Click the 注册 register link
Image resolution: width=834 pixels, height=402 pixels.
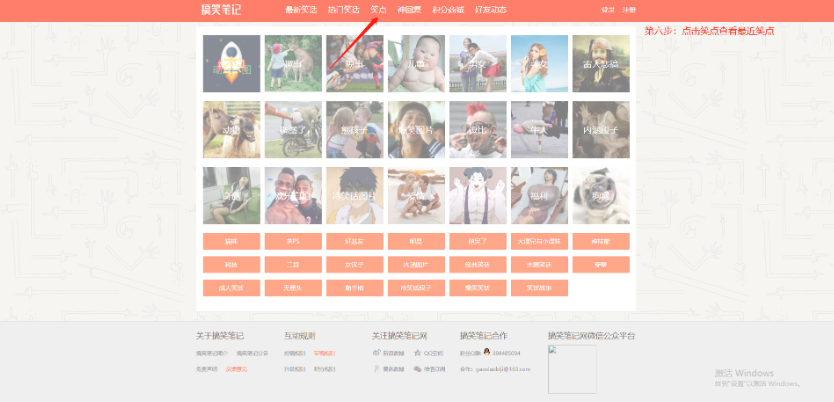click(629, 10)
